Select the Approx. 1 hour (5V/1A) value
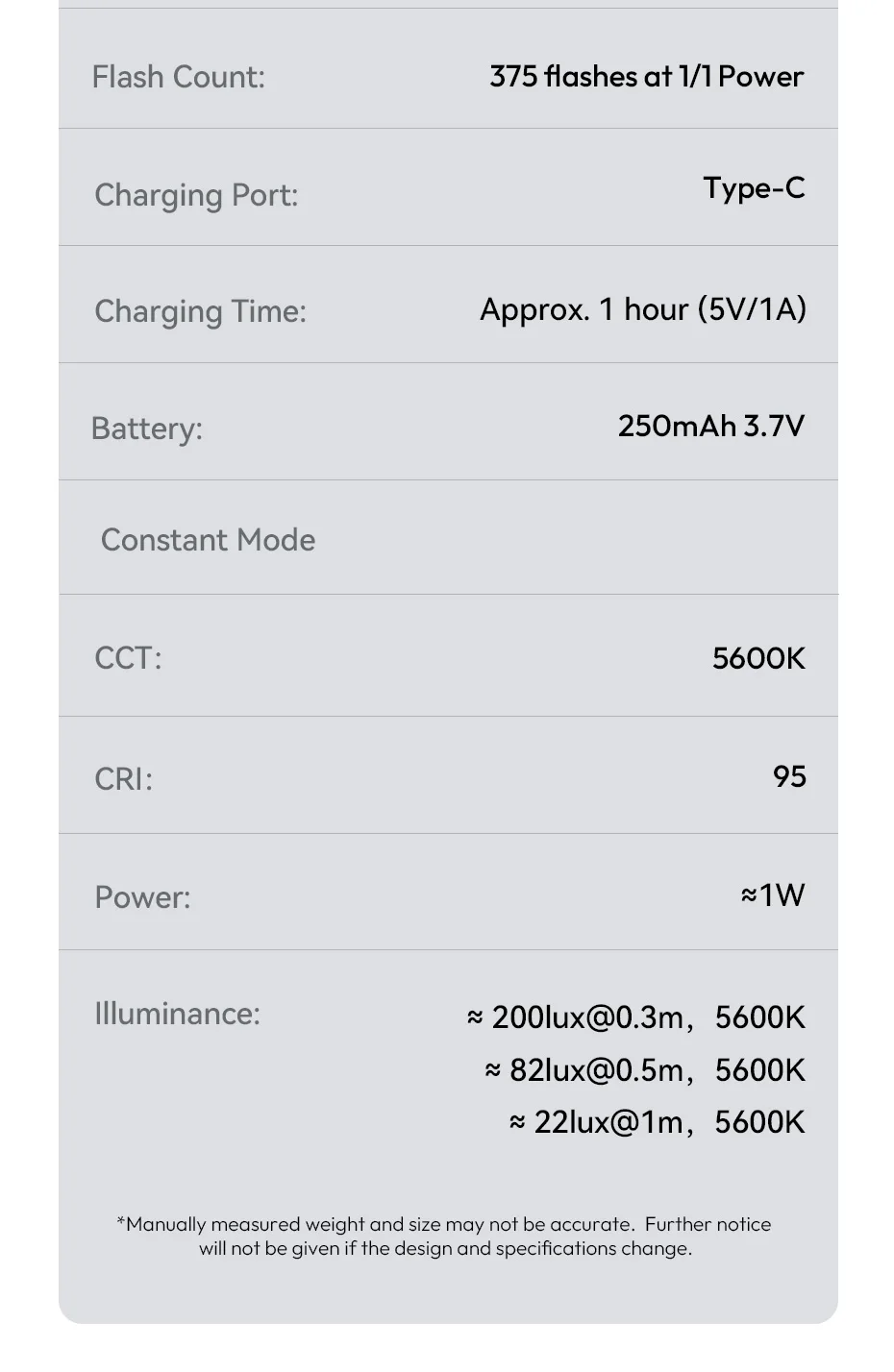 coord(643,309)
